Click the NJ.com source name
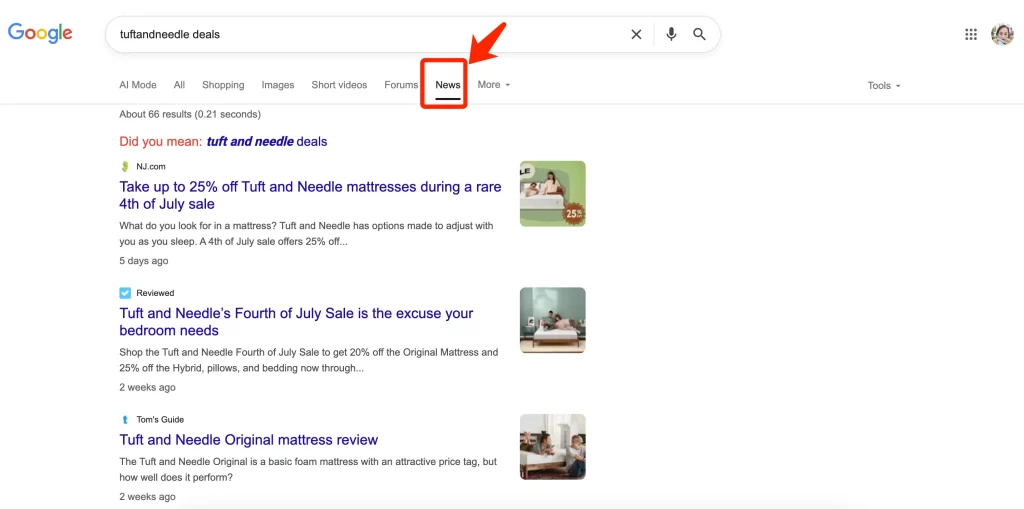The width and height of the screenshot is (1024, 509). [151, 167]
